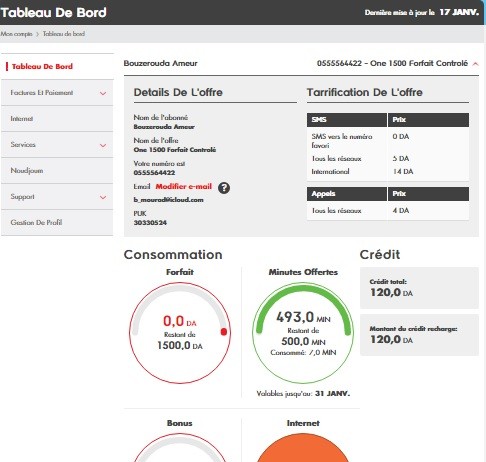Click Details De L'offre heading

coord(178,92)
